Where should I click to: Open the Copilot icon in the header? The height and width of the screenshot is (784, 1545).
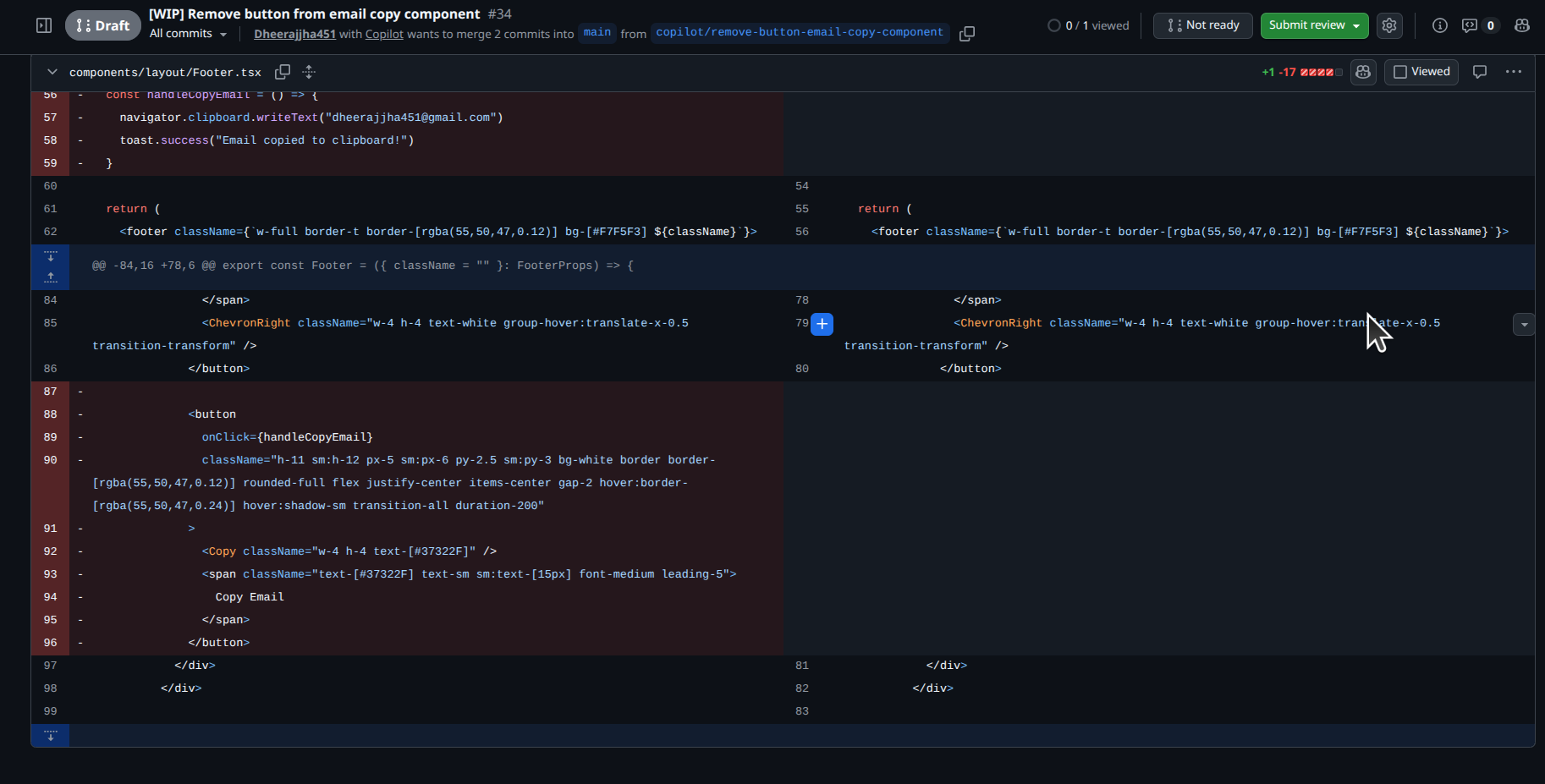point(1522,25)
